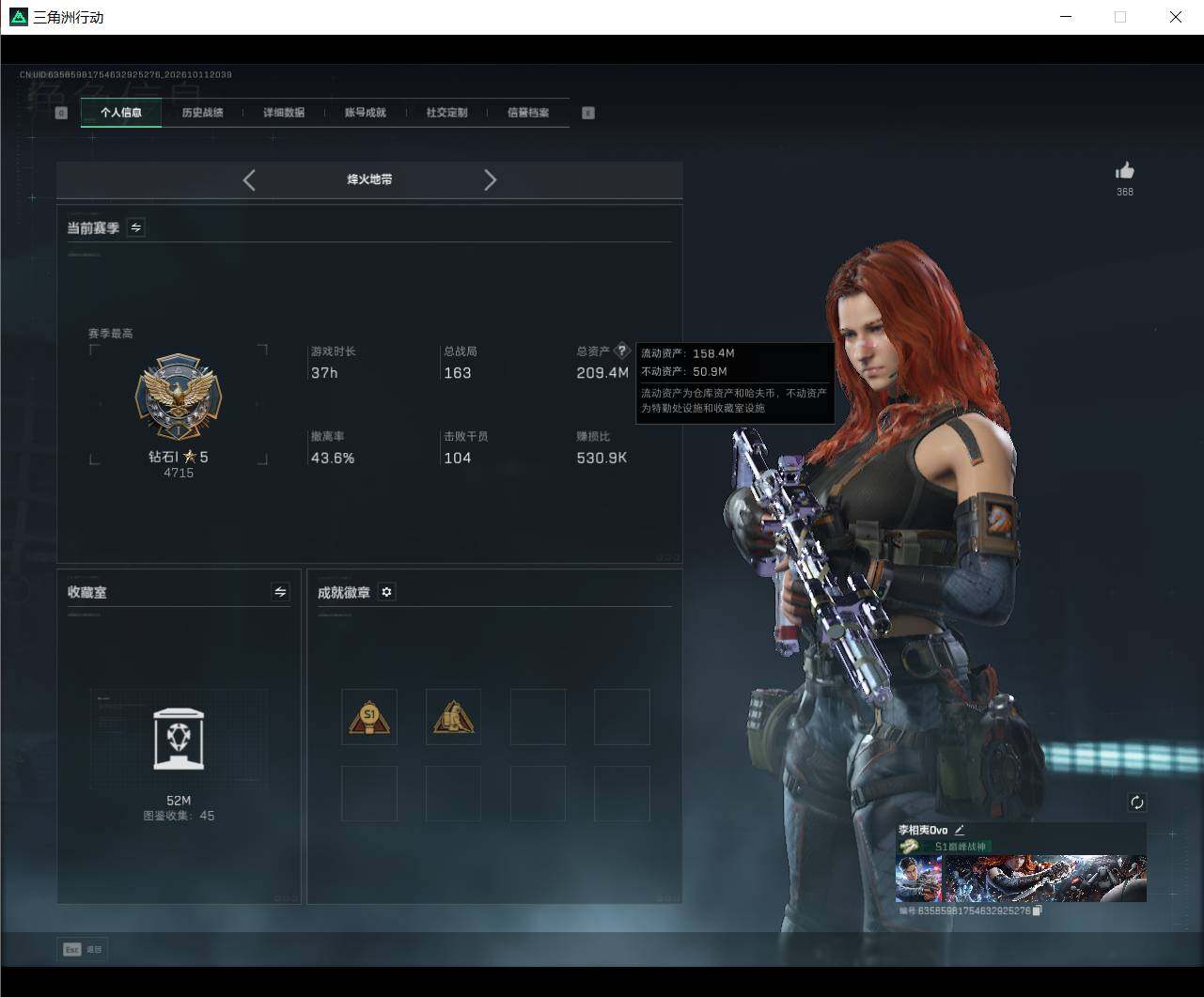Go to next mode with right chevron
The height and width of the screenshot is (997, 1204).
(490, 180)
